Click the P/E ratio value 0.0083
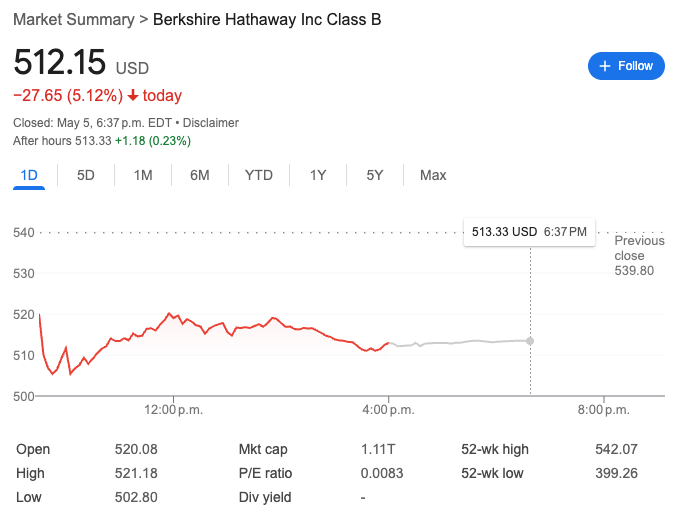The image size is (688, 522). point(382,473)
